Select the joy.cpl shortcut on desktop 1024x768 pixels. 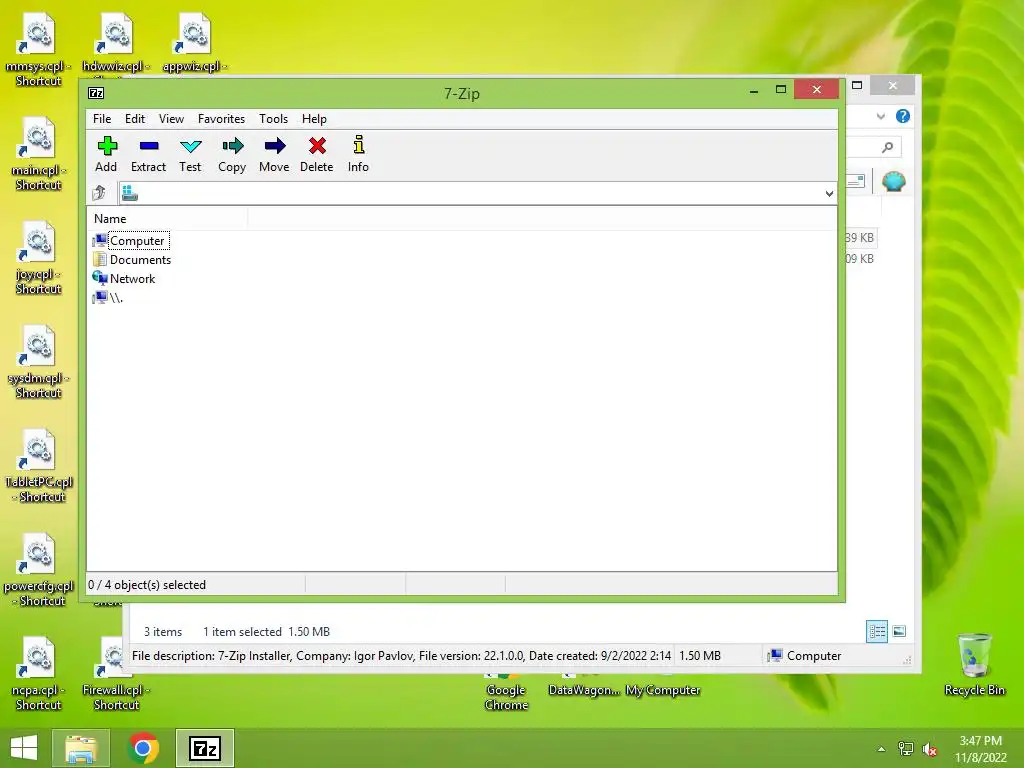[x=38, y=259]
